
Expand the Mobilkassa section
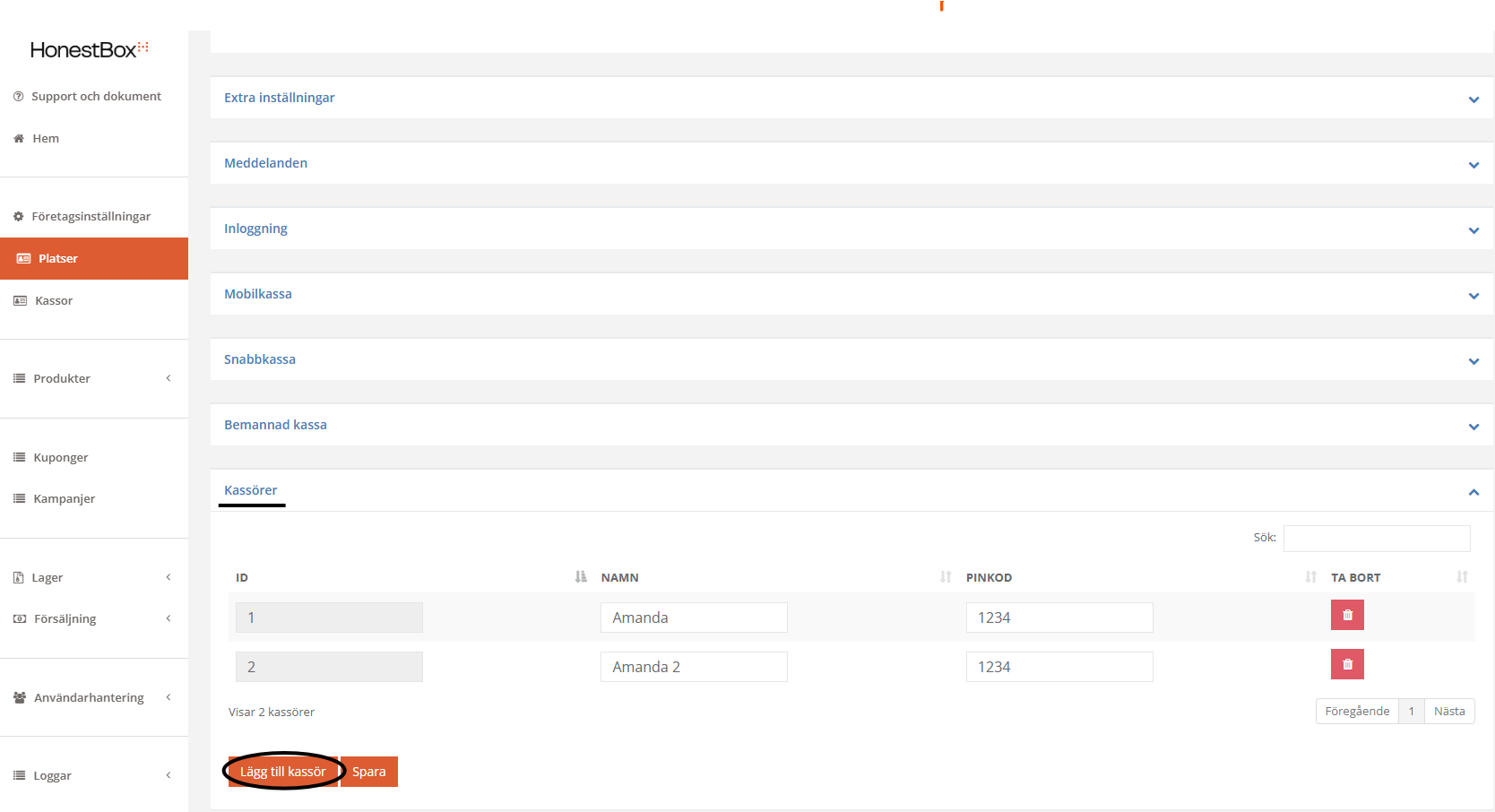coord(1473,296)
